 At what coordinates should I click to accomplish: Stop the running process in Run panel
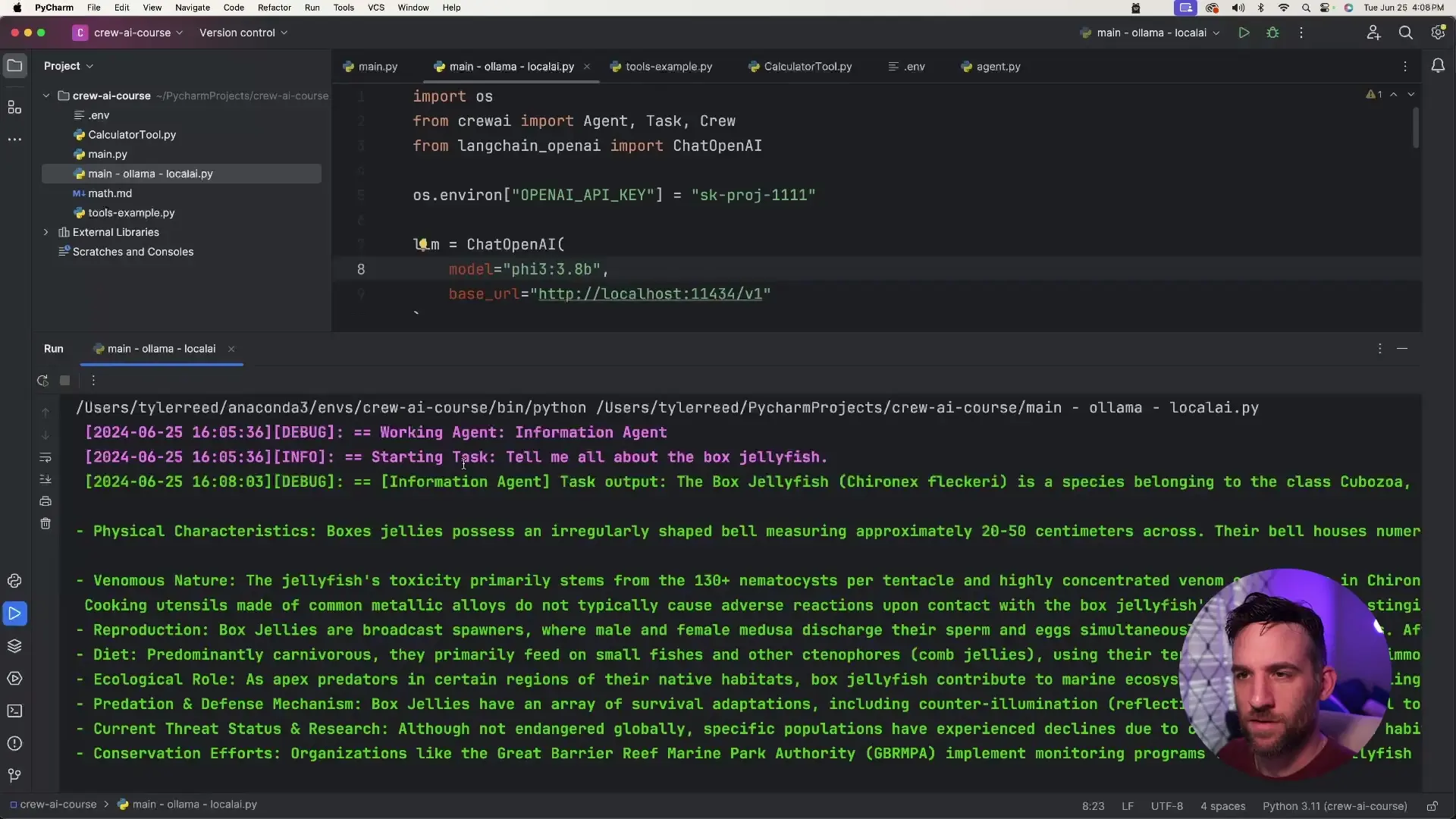65,381
